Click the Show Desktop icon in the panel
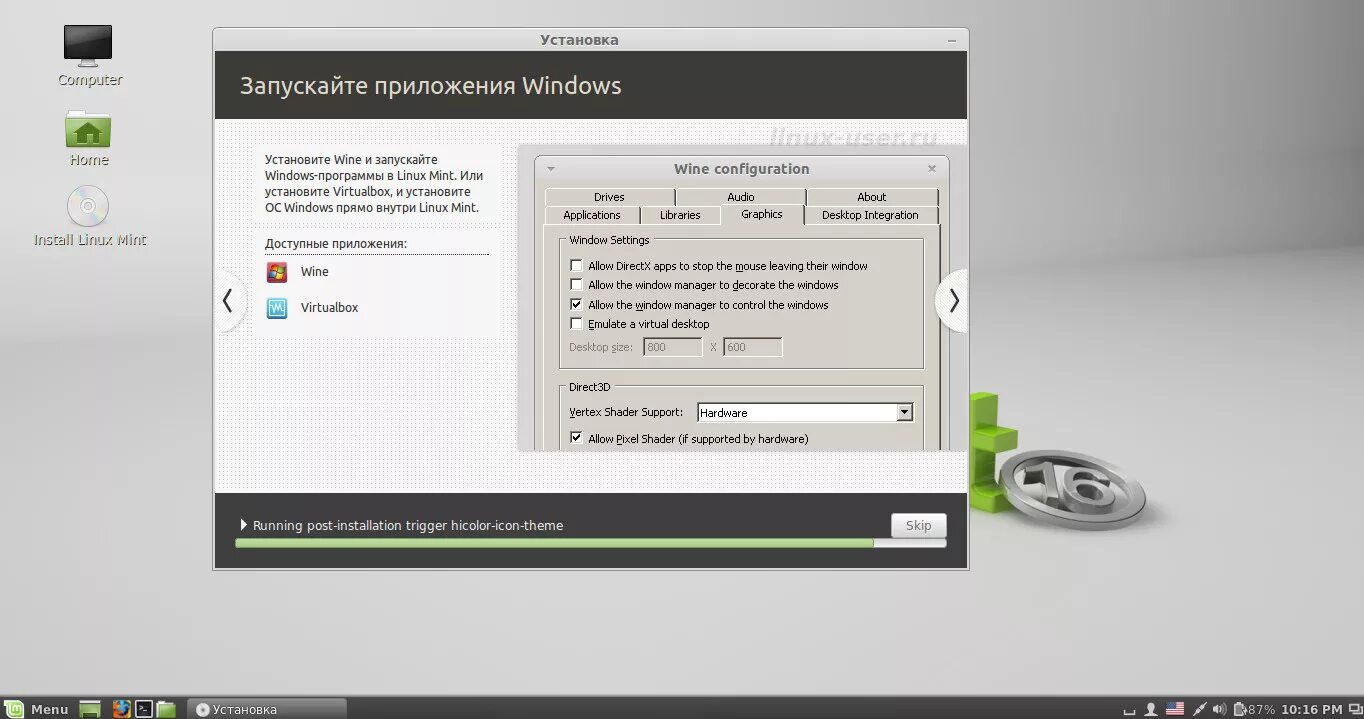The height and width of the screenshot is (719, 1364). pyautogui.click(x=90, y=709)
